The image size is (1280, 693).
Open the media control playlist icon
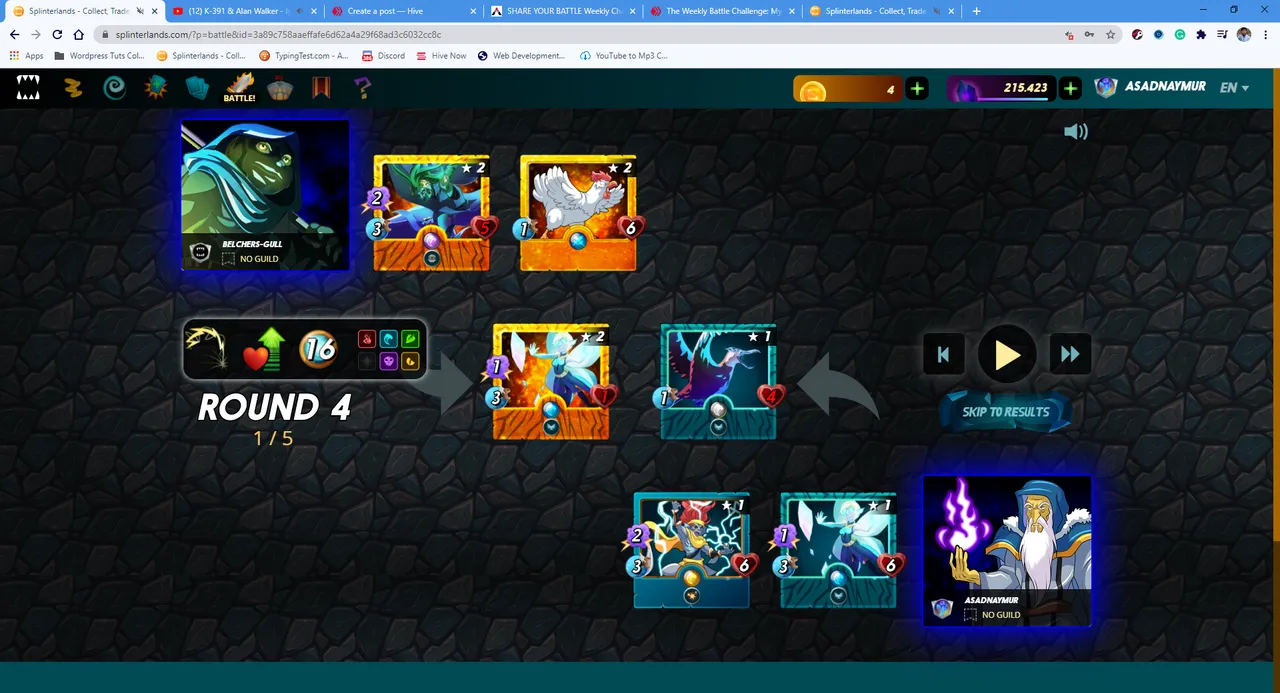1223,34
